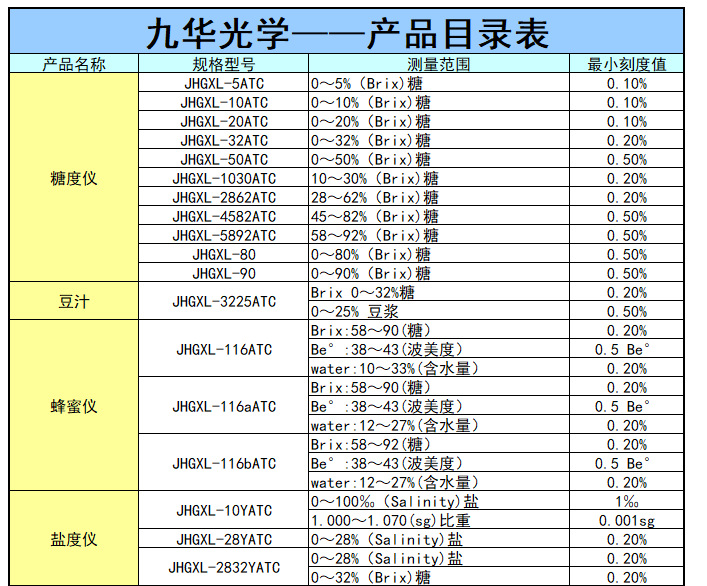Select the 最小刻度值 column header

point(627,64)
